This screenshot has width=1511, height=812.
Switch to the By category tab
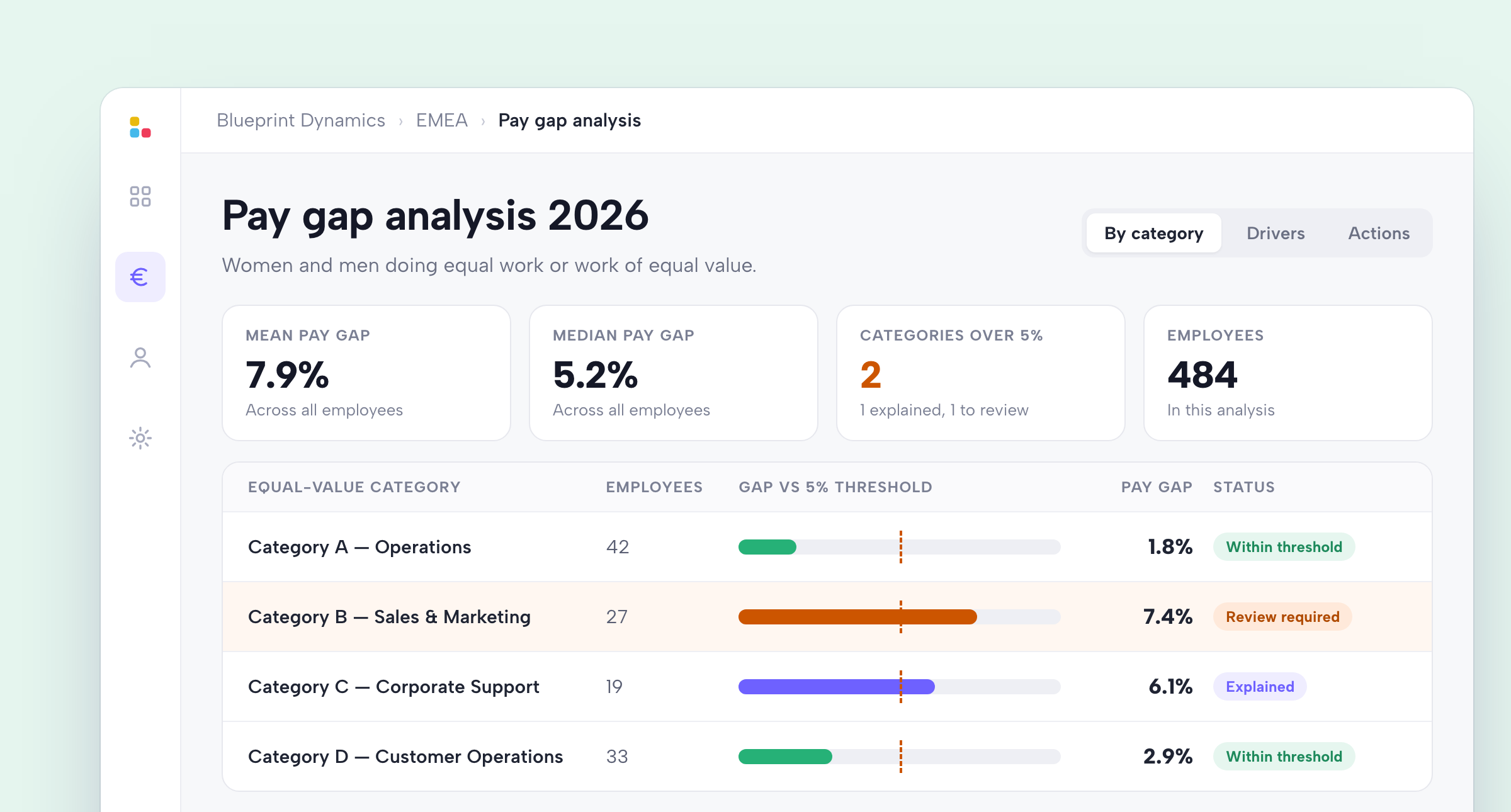[1153, 233]
